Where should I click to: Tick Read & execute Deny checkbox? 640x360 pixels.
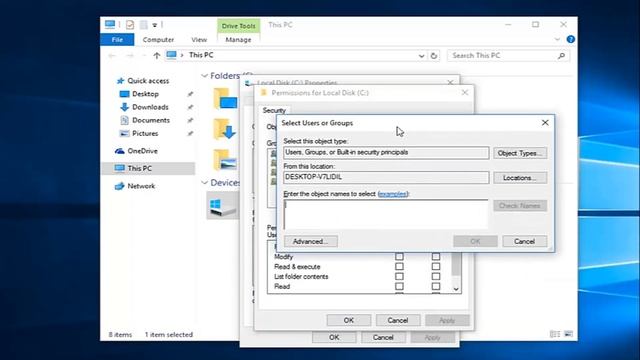coord(436,267)
